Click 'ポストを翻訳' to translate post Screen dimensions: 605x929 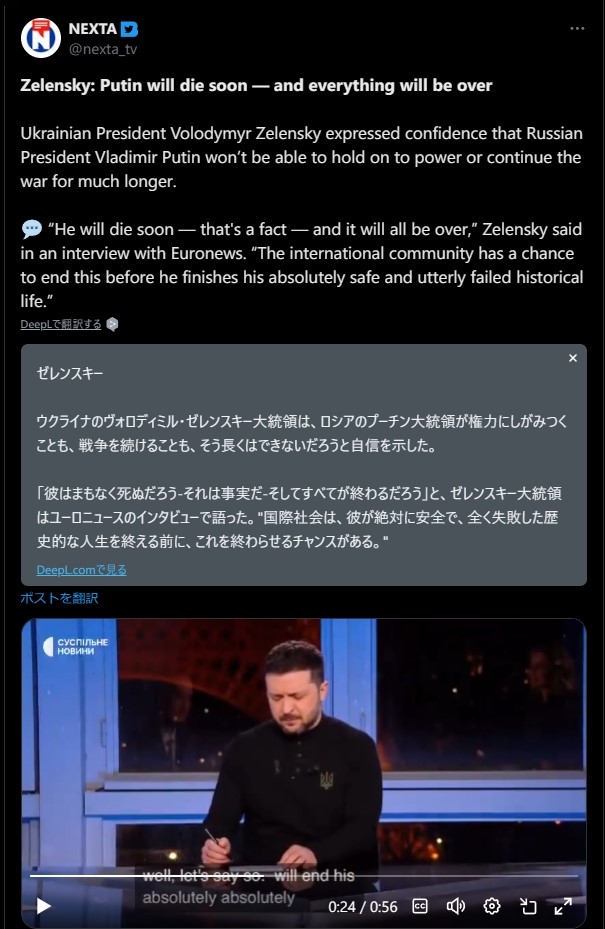pyautogui.click(x=59, y=598)
